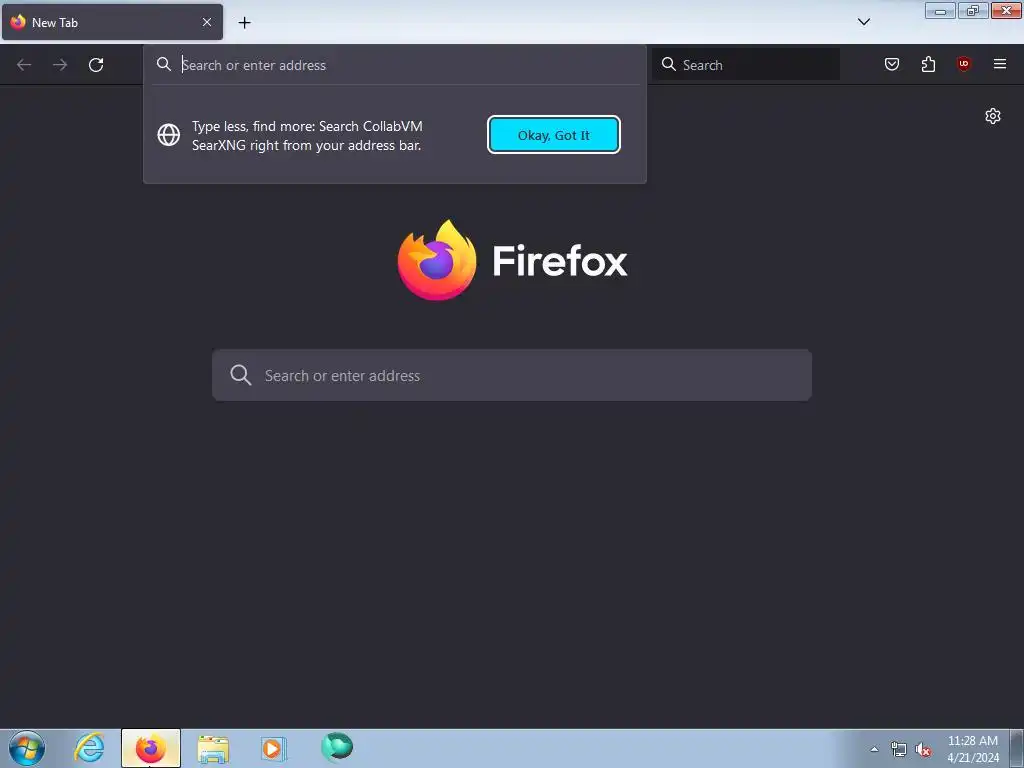
Task: Open the teal globe taskbar application
Action: pyautogui.click(x=337, y=747)
